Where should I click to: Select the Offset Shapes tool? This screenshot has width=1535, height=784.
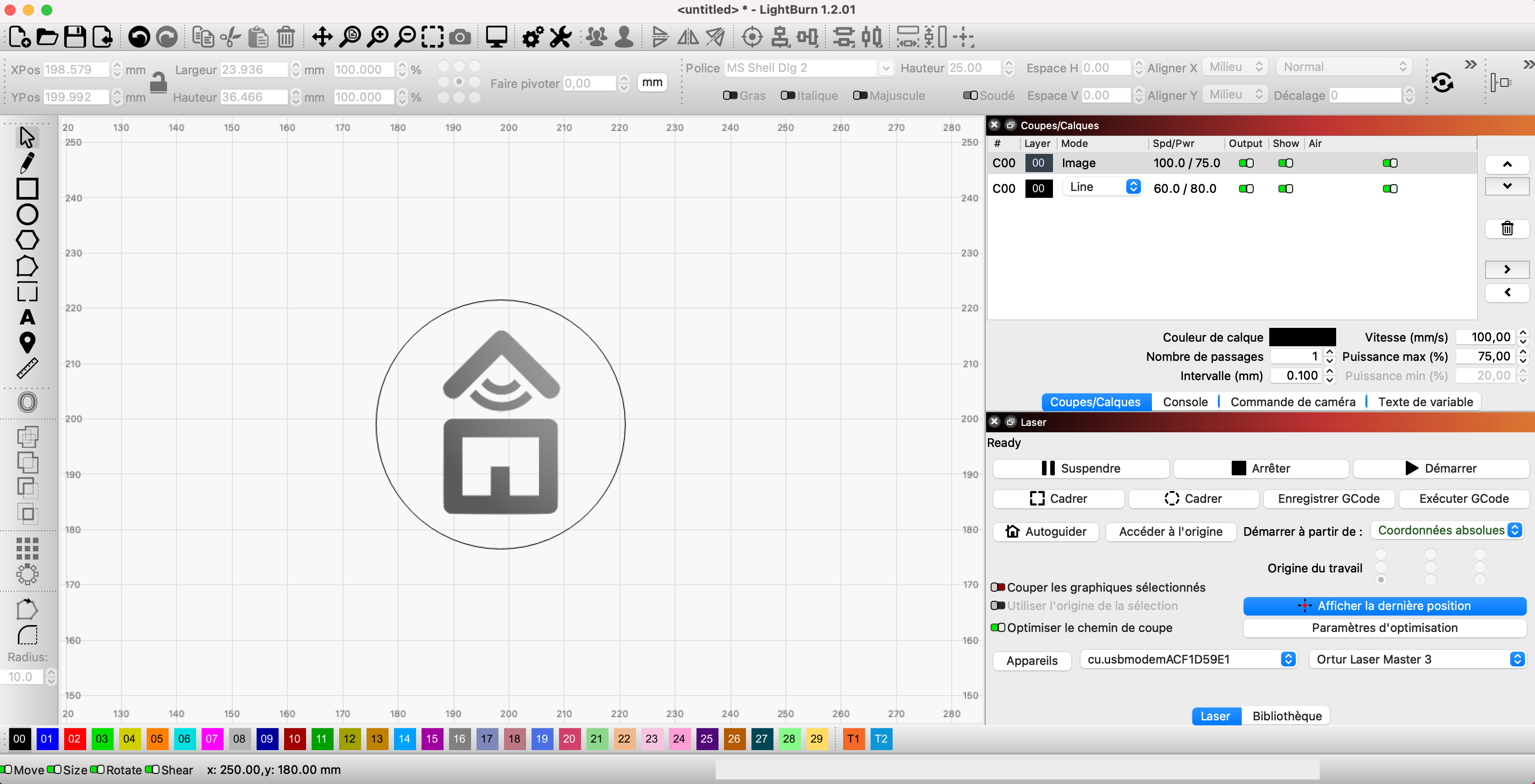(x=27, y=402)
